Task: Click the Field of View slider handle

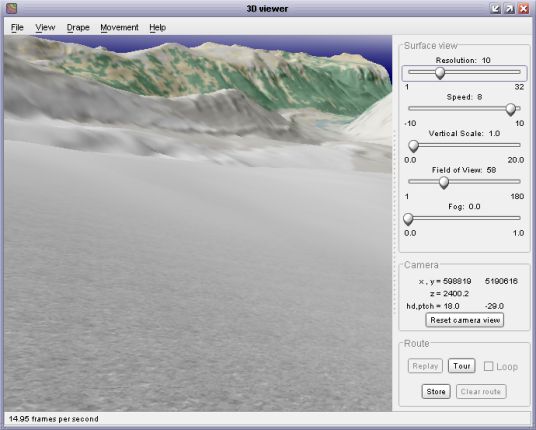Action: click(x=444, y=183)
